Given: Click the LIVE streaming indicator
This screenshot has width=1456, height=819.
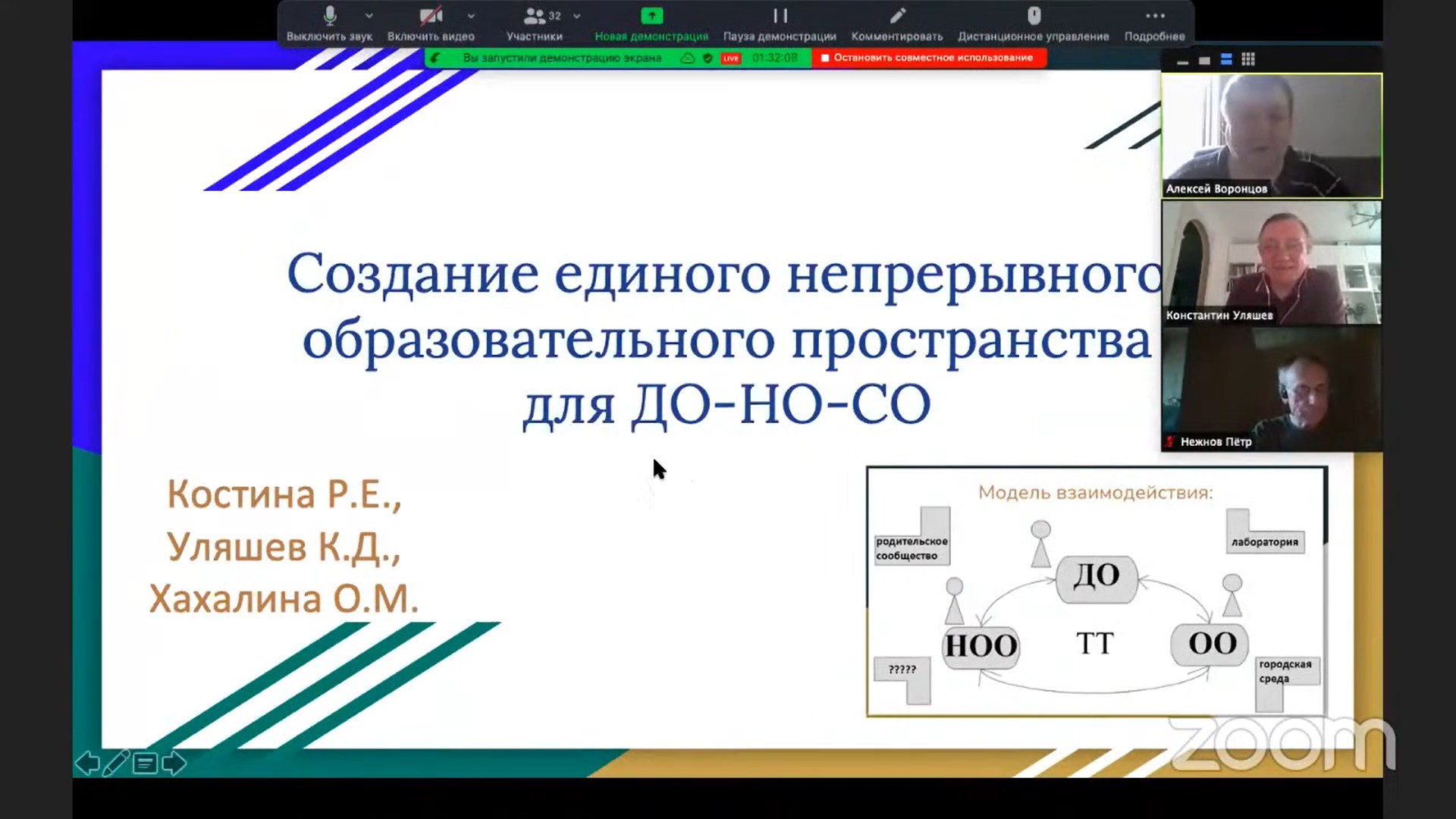Looking at the screenshot, I should 730,58.
